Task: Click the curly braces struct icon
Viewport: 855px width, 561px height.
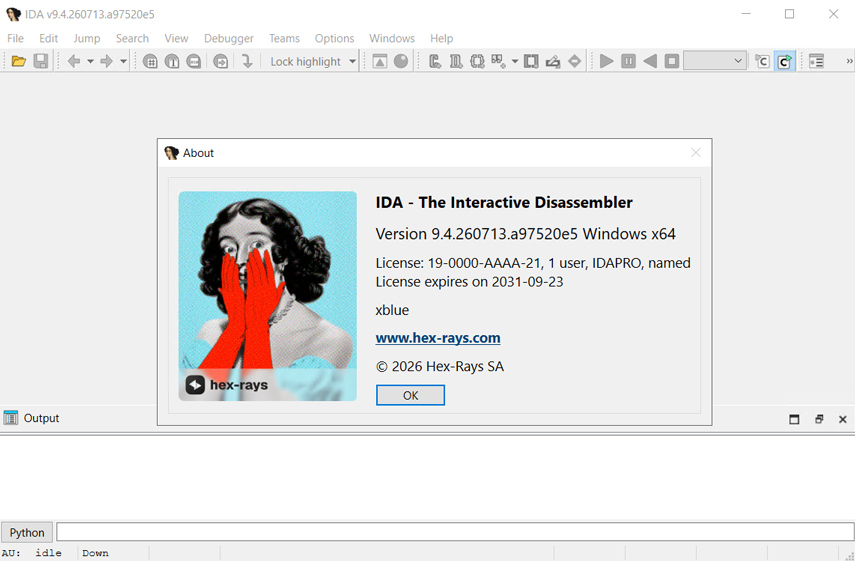Action: (x=477, y=61)
